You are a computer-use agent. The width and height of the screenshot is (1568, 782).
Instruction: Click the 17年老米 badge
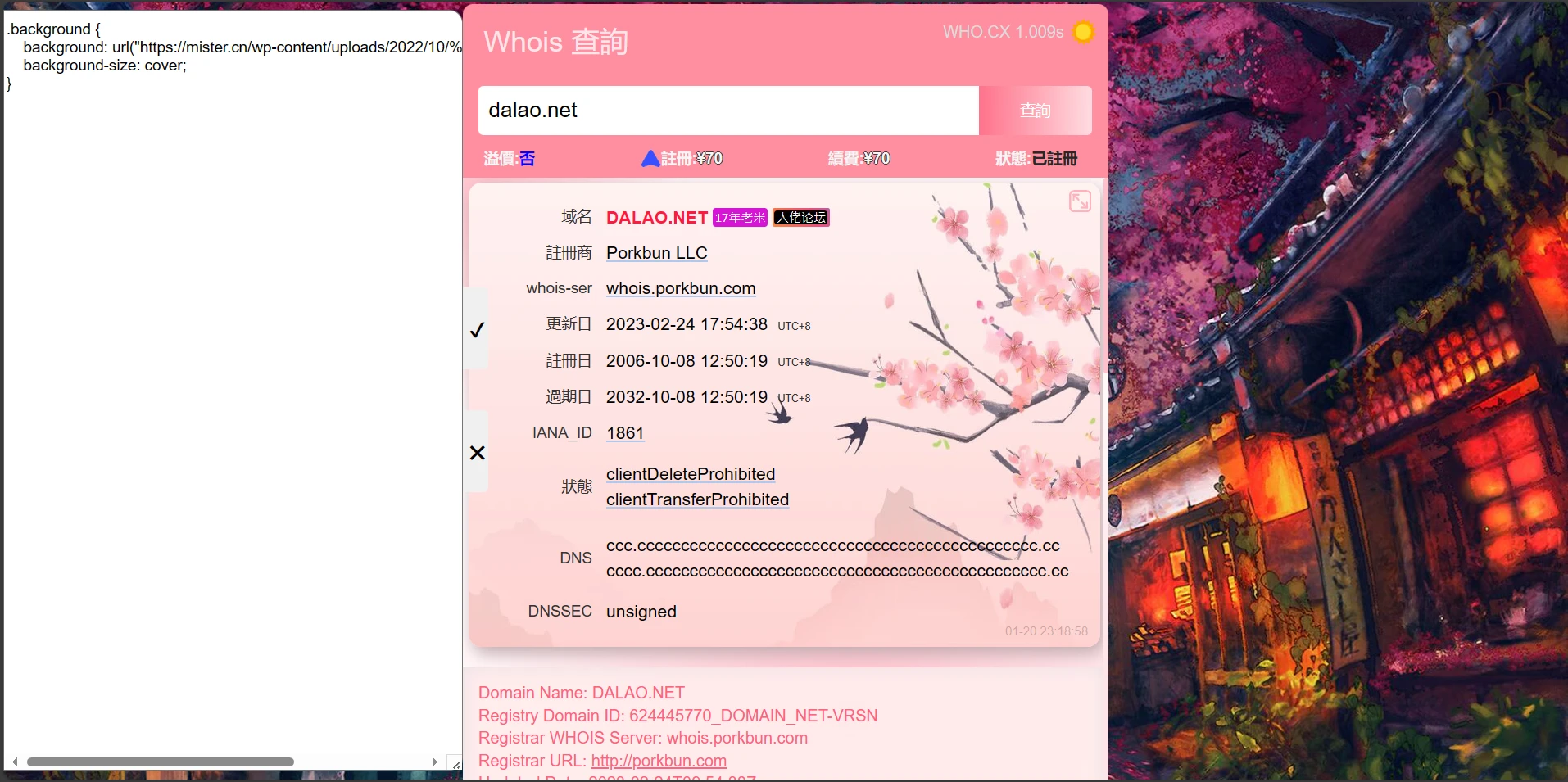tap(740, 218)
